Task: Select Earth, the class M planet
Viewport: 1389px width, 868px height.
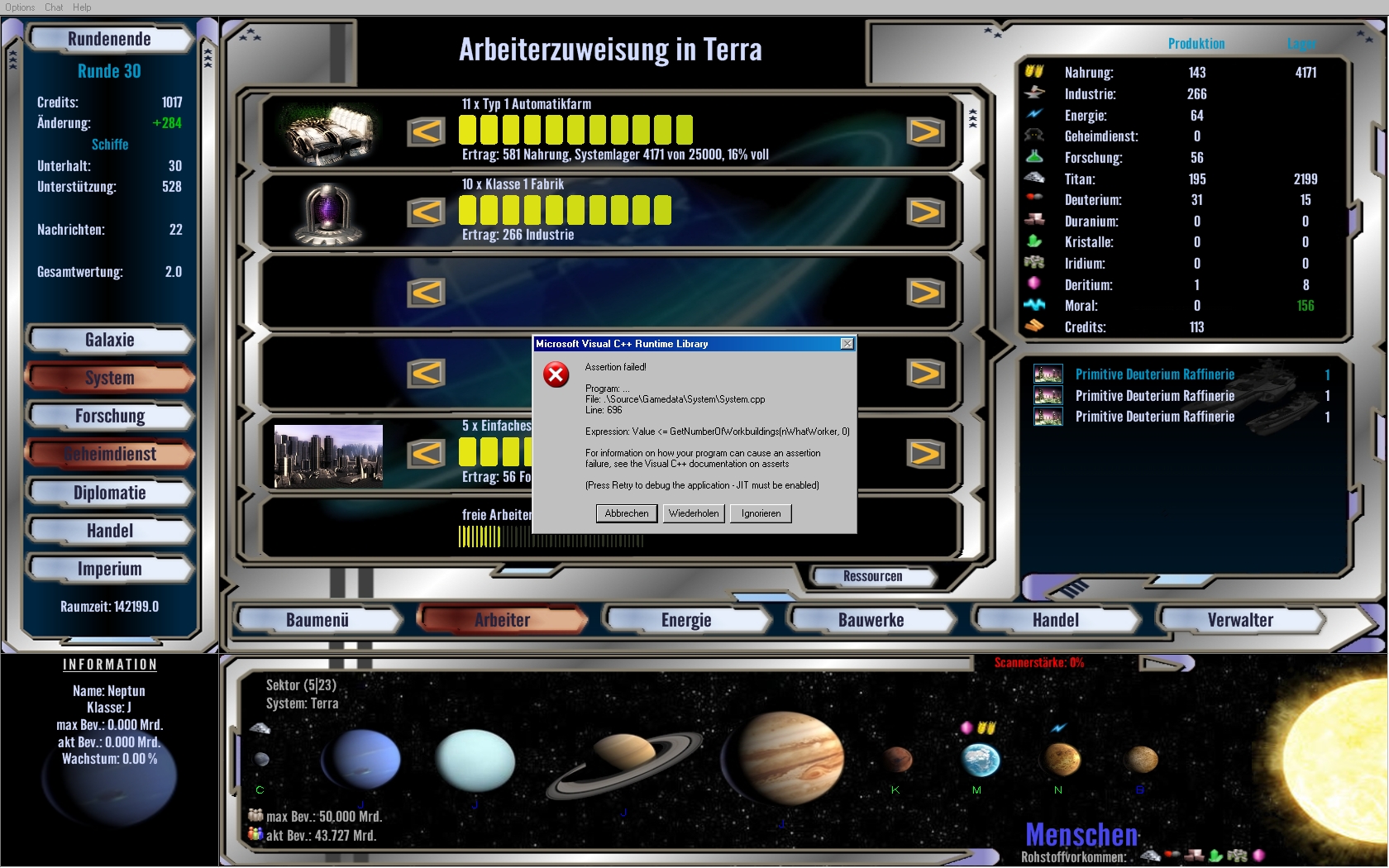Action: [x=981, y=760]
